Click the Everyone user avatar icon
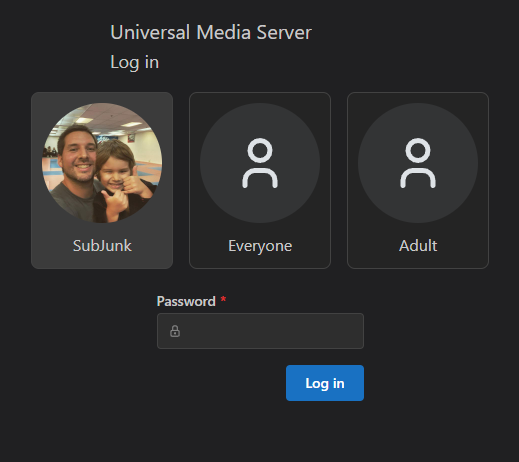The image size is (519, 462). 260,163
